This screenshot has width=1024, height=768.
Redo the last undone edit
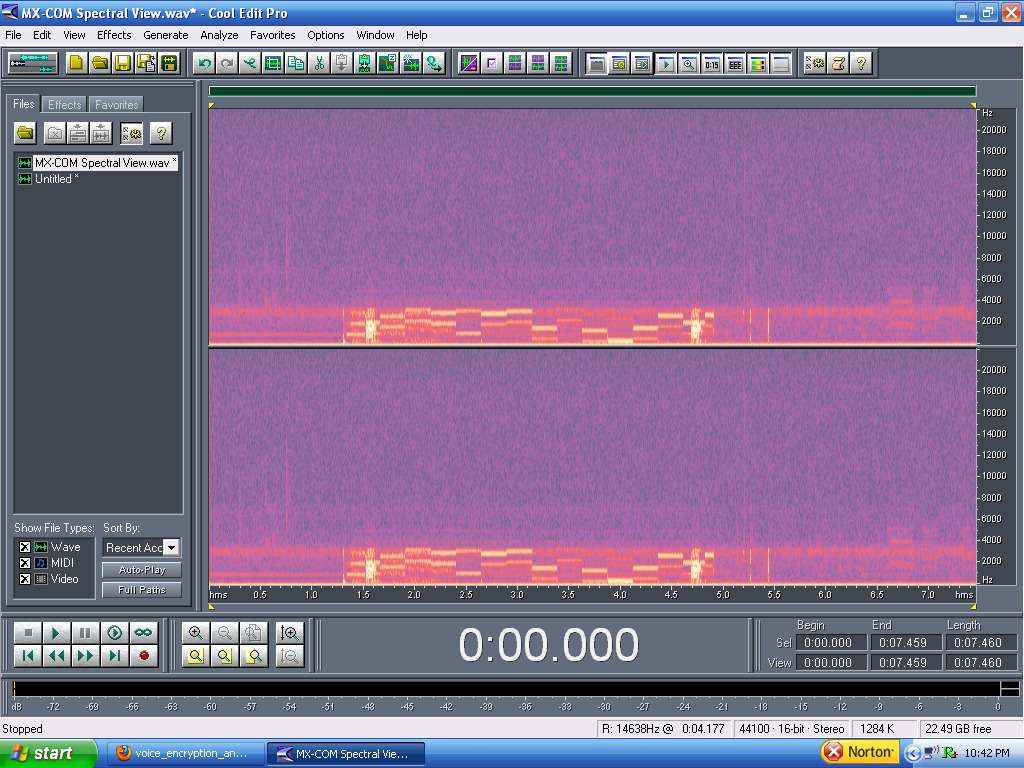227,63
